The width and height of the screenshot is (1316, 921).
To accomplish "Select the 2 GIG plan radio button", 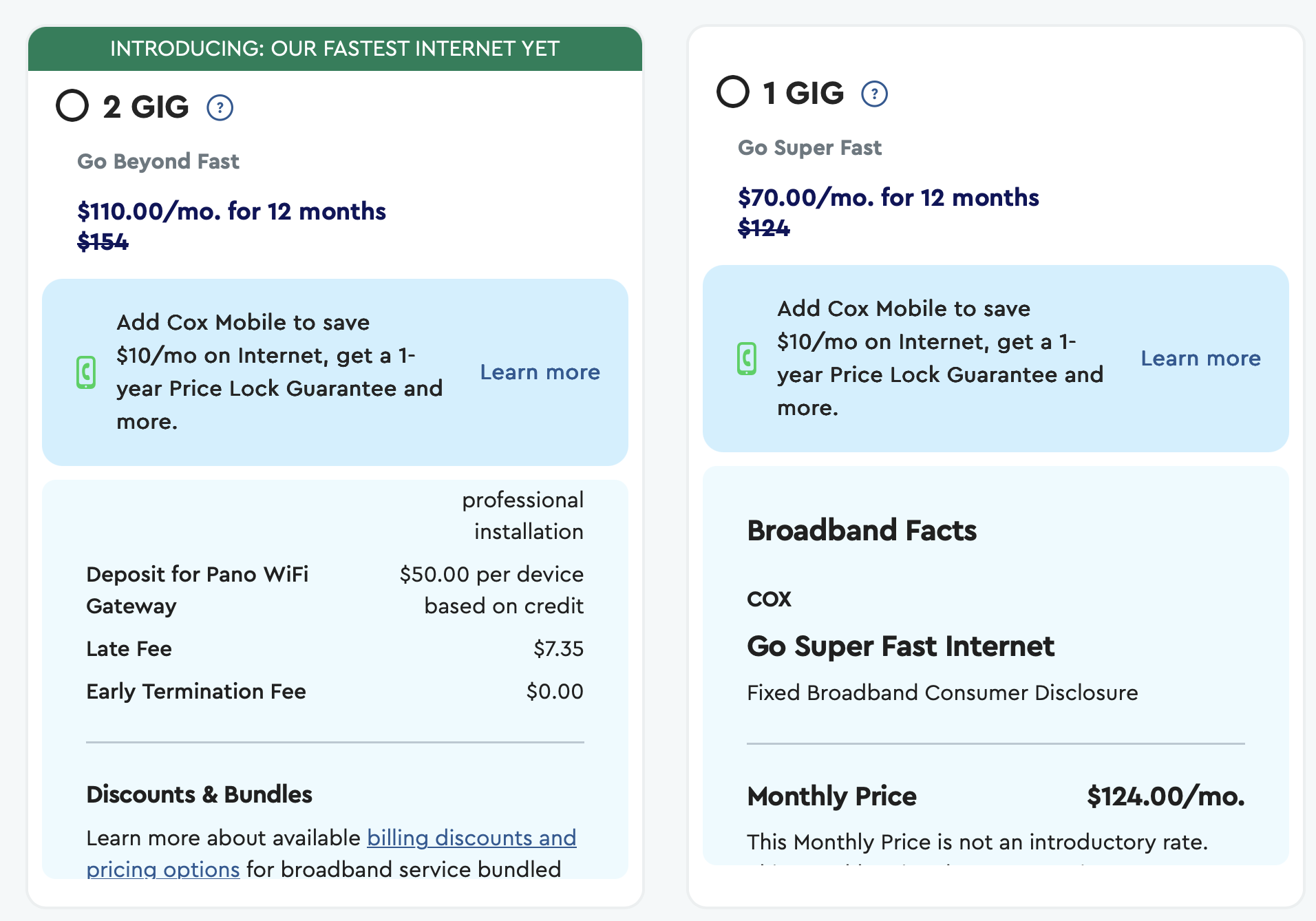I will (72, 106).
